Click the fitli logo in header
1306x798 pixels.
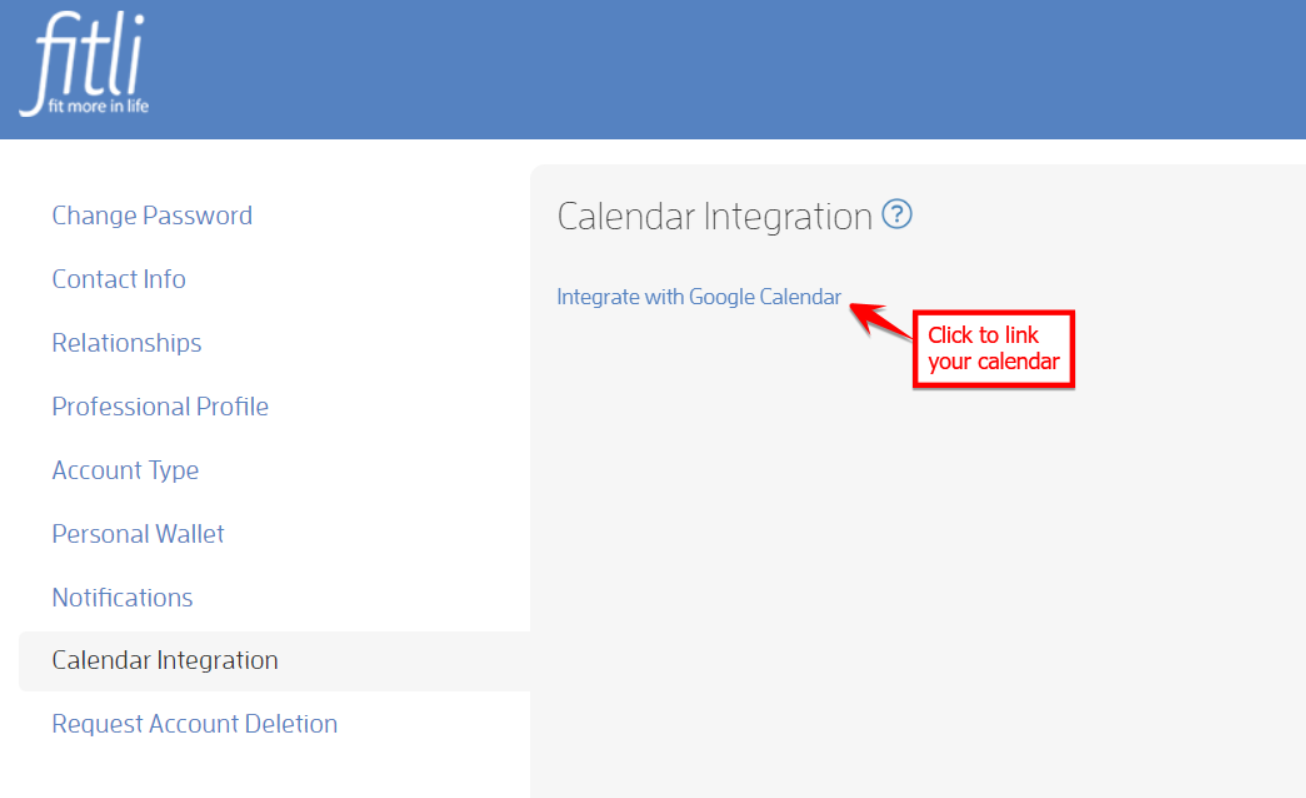85,64
